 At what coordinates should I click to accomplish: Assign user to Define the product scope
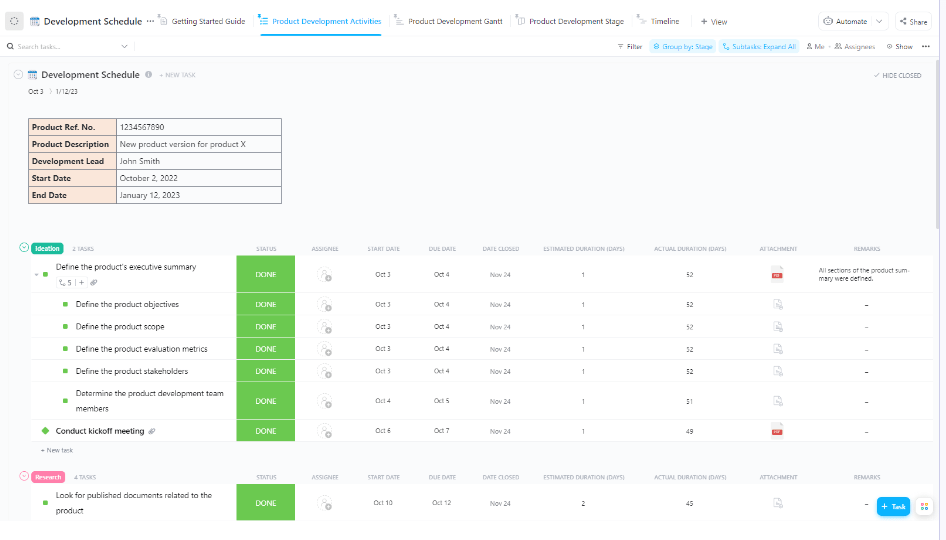[325, 327]
